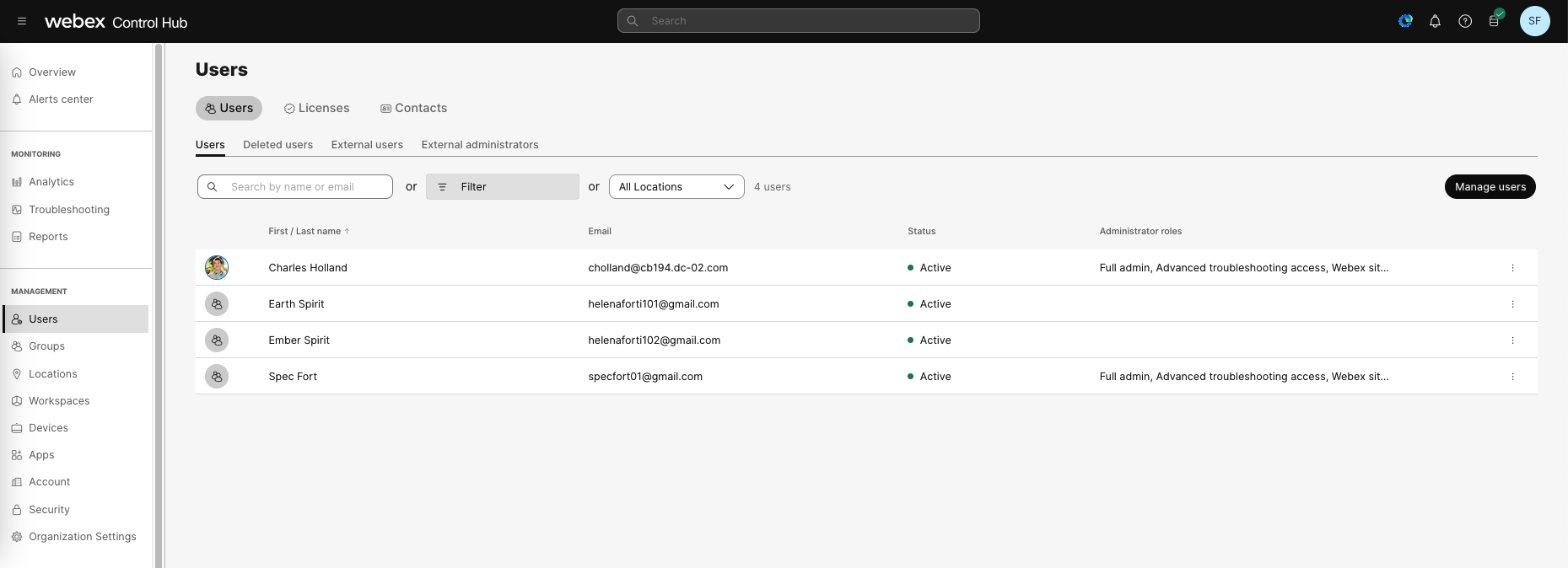Select the Licenses tab
This screenshot has height=568, width=1568.
pyautogui.click(x=316, y=109)
